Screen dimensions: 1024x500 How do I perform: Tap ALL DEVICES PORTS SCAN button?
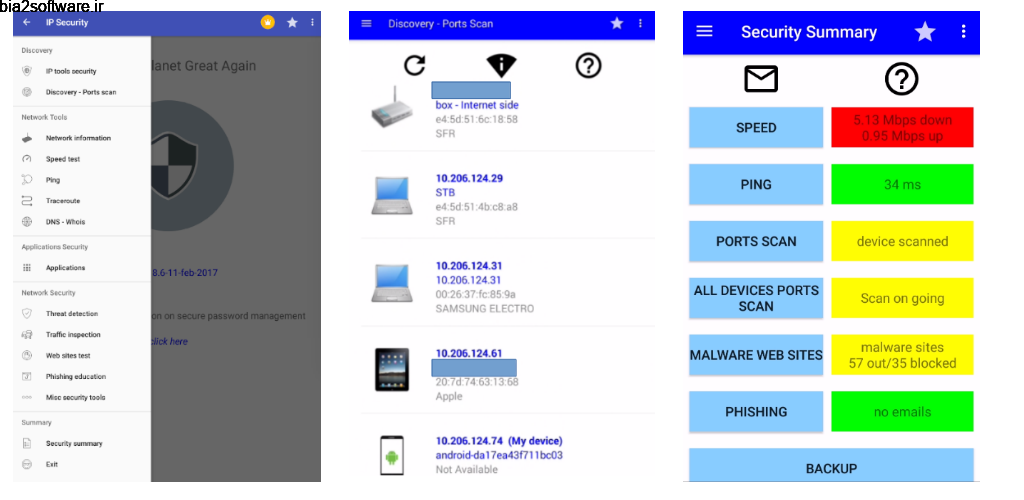pyautogui.click(x=756, y=298)
